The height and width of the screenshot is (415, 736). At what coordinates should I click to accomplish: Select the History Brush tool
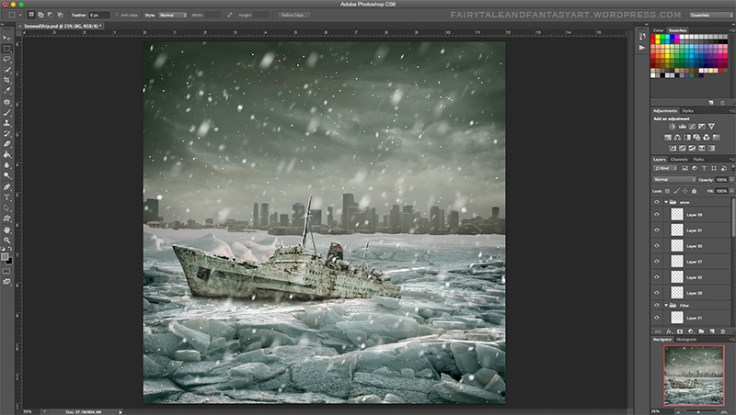(x=7, y=134)
